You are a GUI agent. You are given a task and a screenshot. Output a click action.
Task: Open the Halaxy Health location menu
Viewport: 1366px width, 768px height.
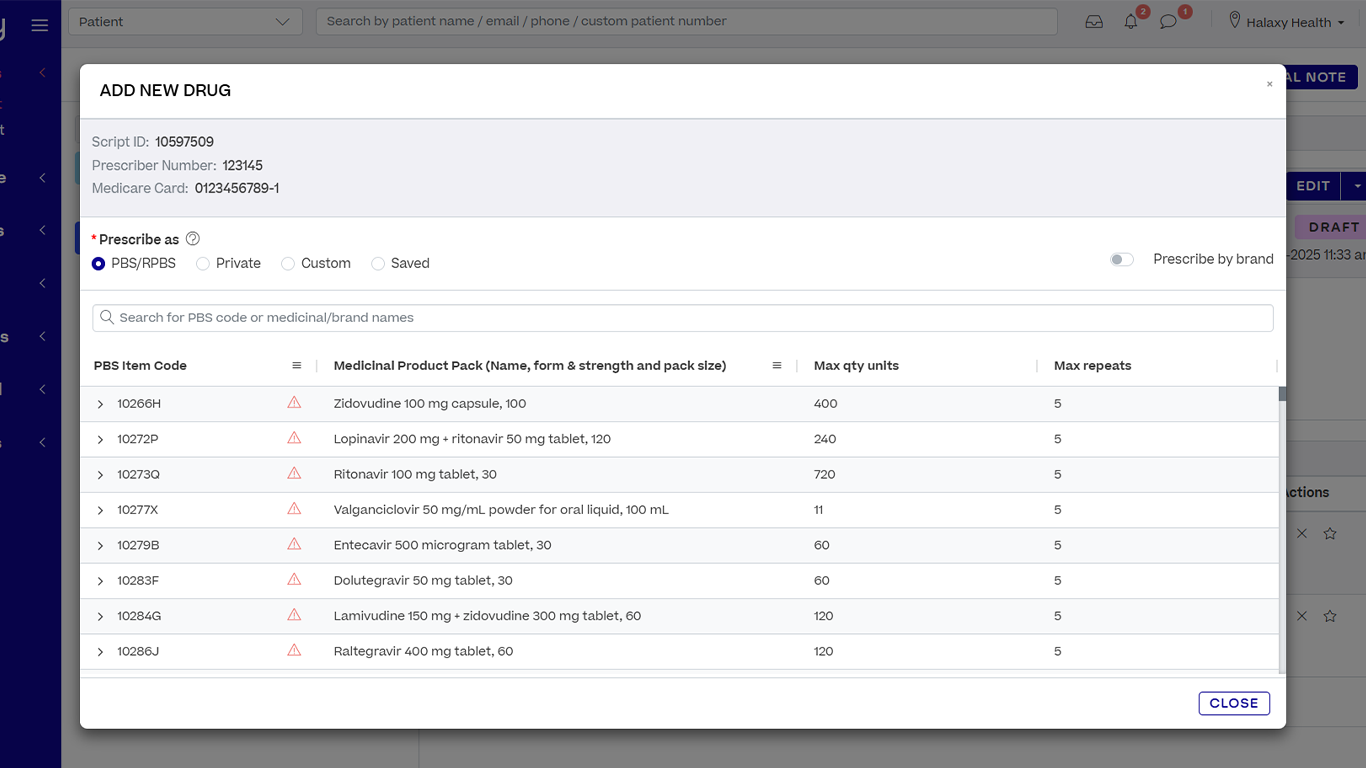[1287, 22]
